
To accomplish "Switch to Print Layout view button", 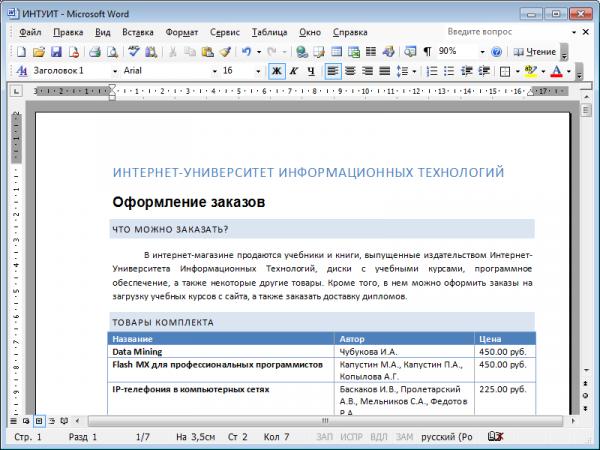I will point(39,421).
